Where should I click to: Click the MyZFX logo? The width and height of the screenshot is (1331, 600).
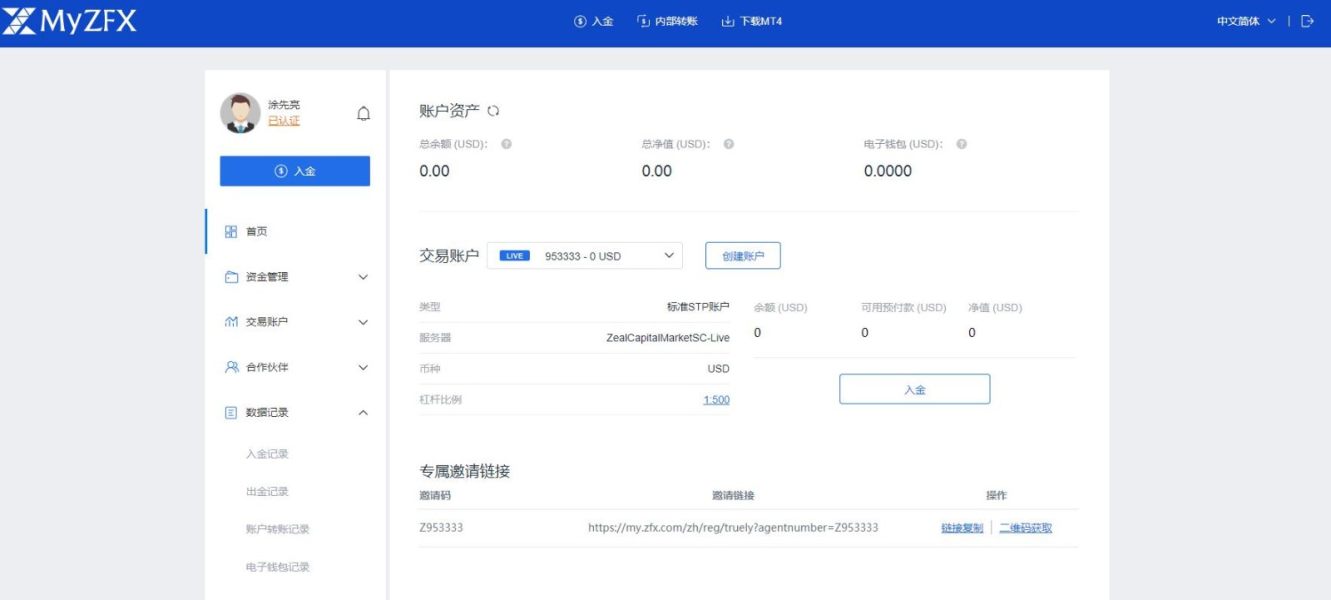click(x=69, y=20)
